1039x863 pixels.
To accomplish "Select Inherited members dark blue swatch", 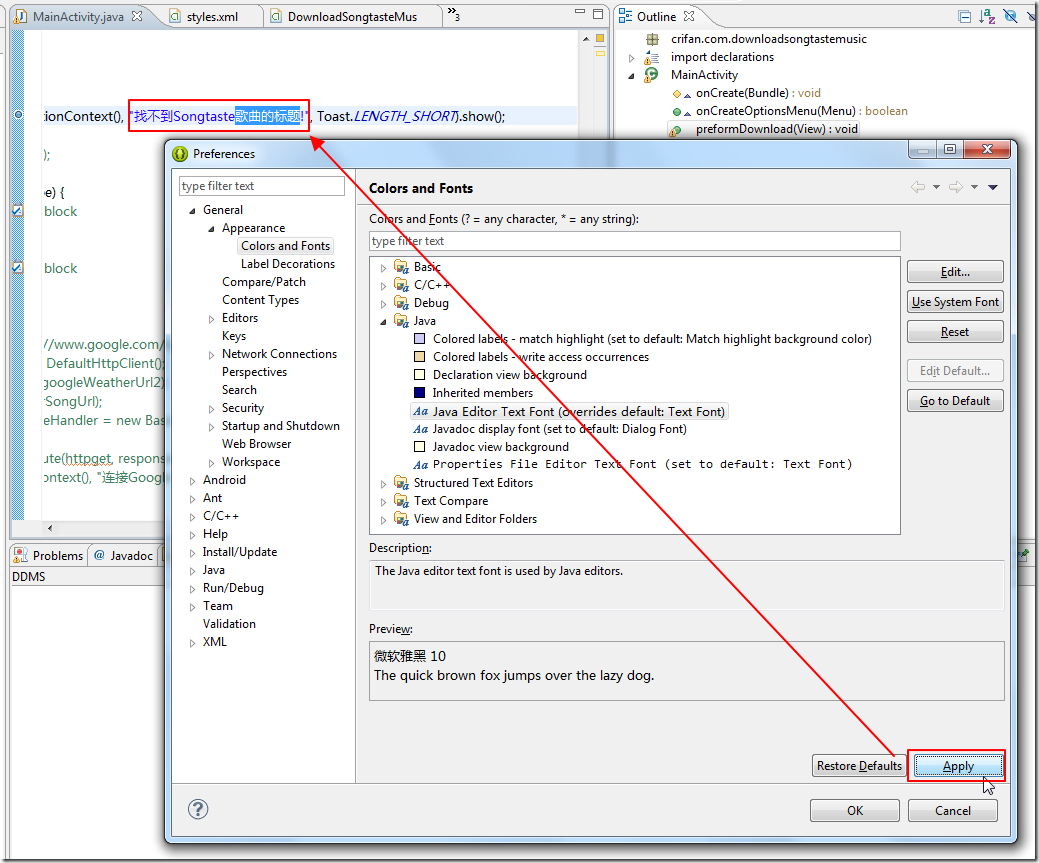I will tap(419, 392).
